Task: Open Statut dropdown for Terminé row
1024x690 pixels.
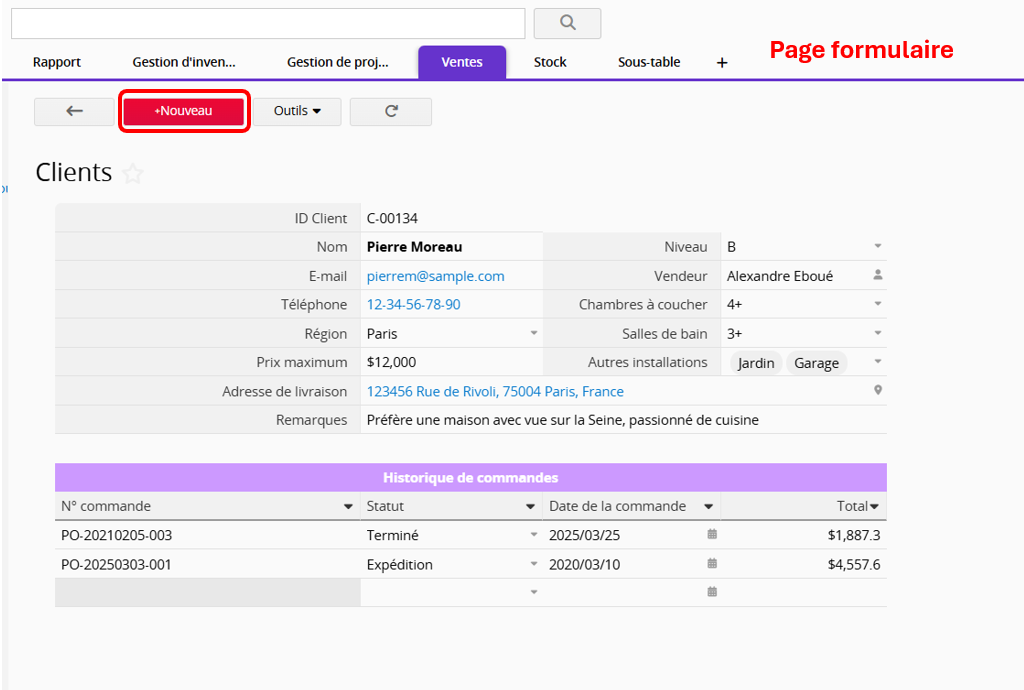Action: 533,535
